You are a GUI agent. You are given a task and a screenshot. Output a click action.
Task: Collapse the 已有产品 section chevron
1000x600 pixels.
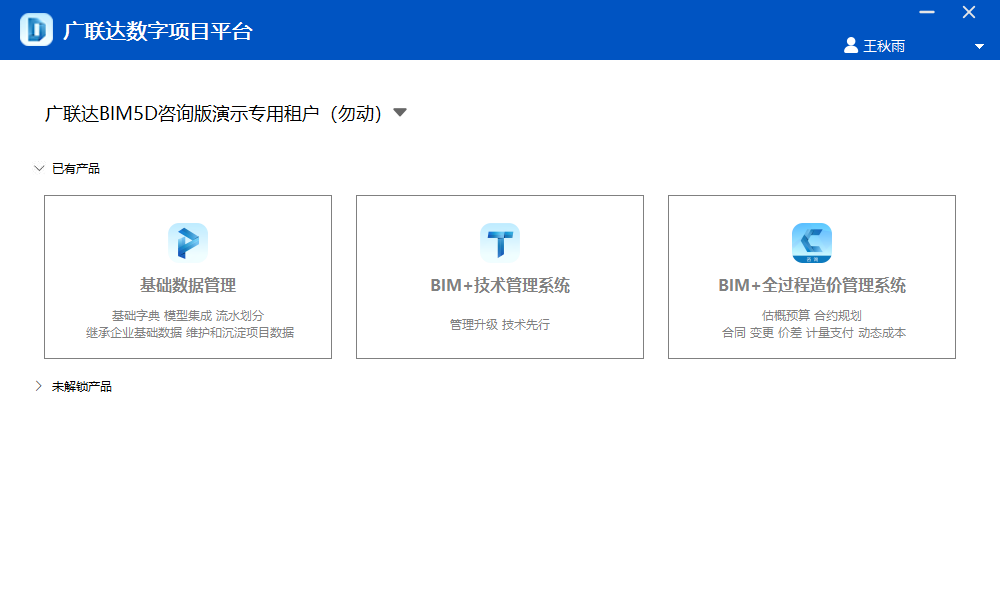tap(39, 168)
